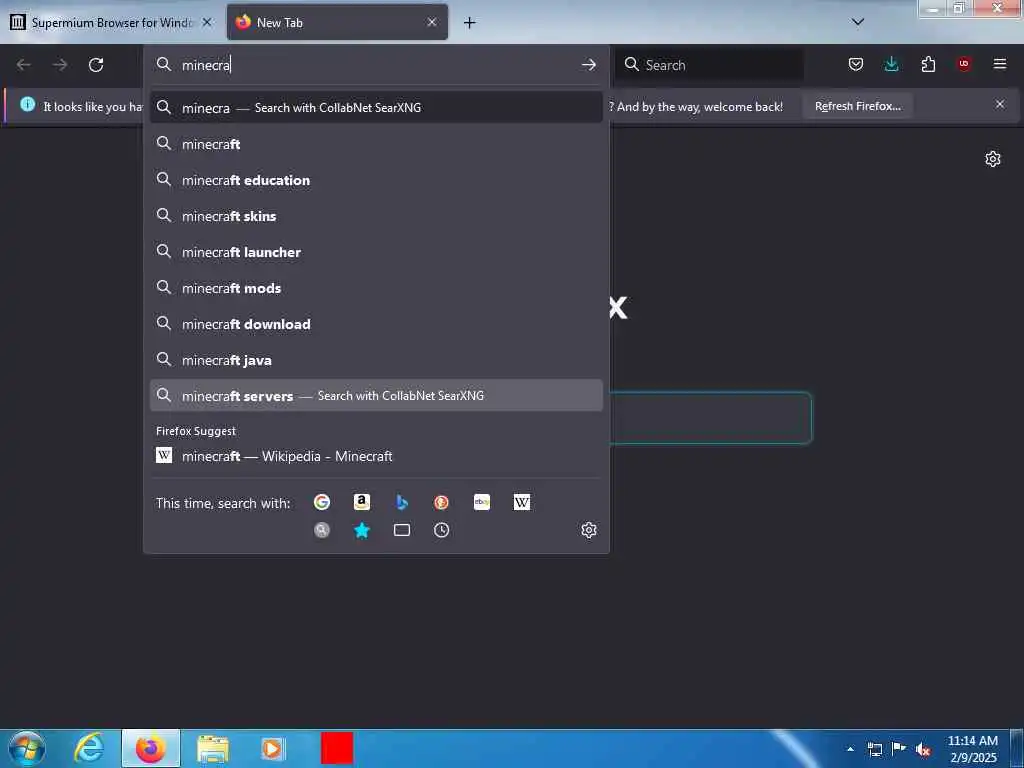Viewport: 1024px width, 768px height.
Task: Close the Supermium Browser tab
Action: tap(207, 22)
